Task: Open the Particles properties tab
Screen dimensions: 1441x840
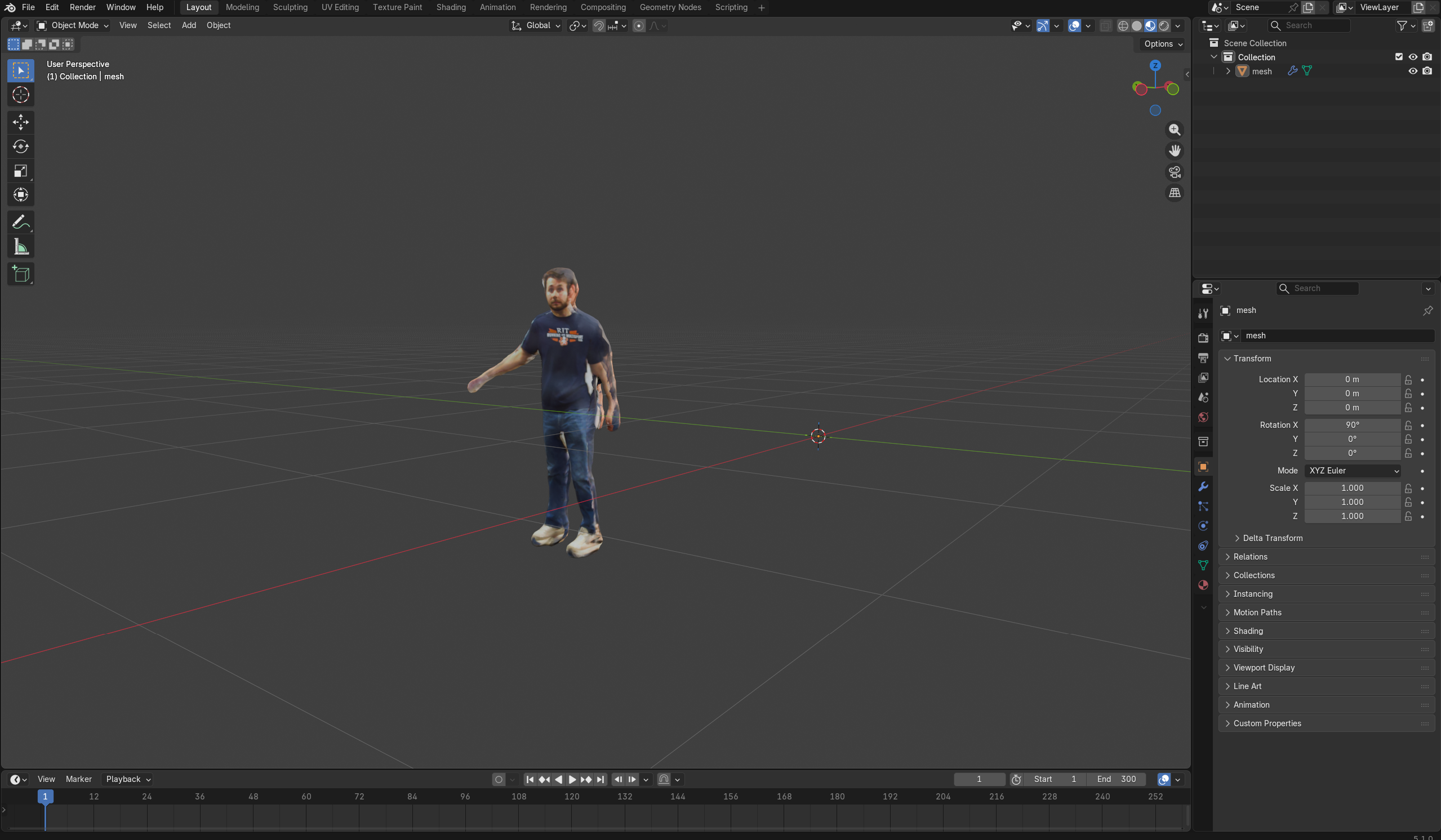Action: pyautogui.click(x=1203, y=506)
